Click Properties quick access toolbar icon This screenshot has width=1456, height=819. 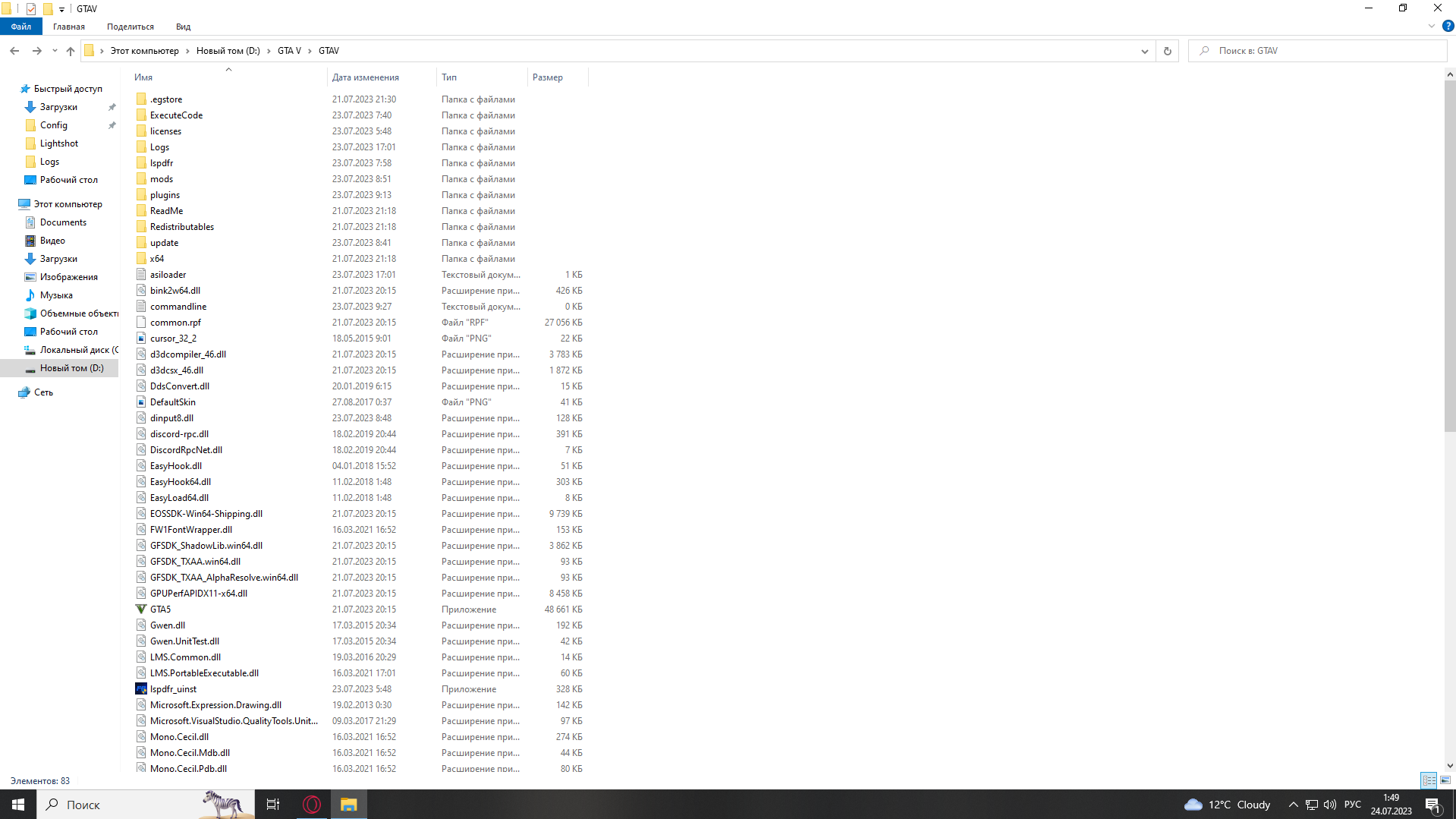click(x=31, y=9)
